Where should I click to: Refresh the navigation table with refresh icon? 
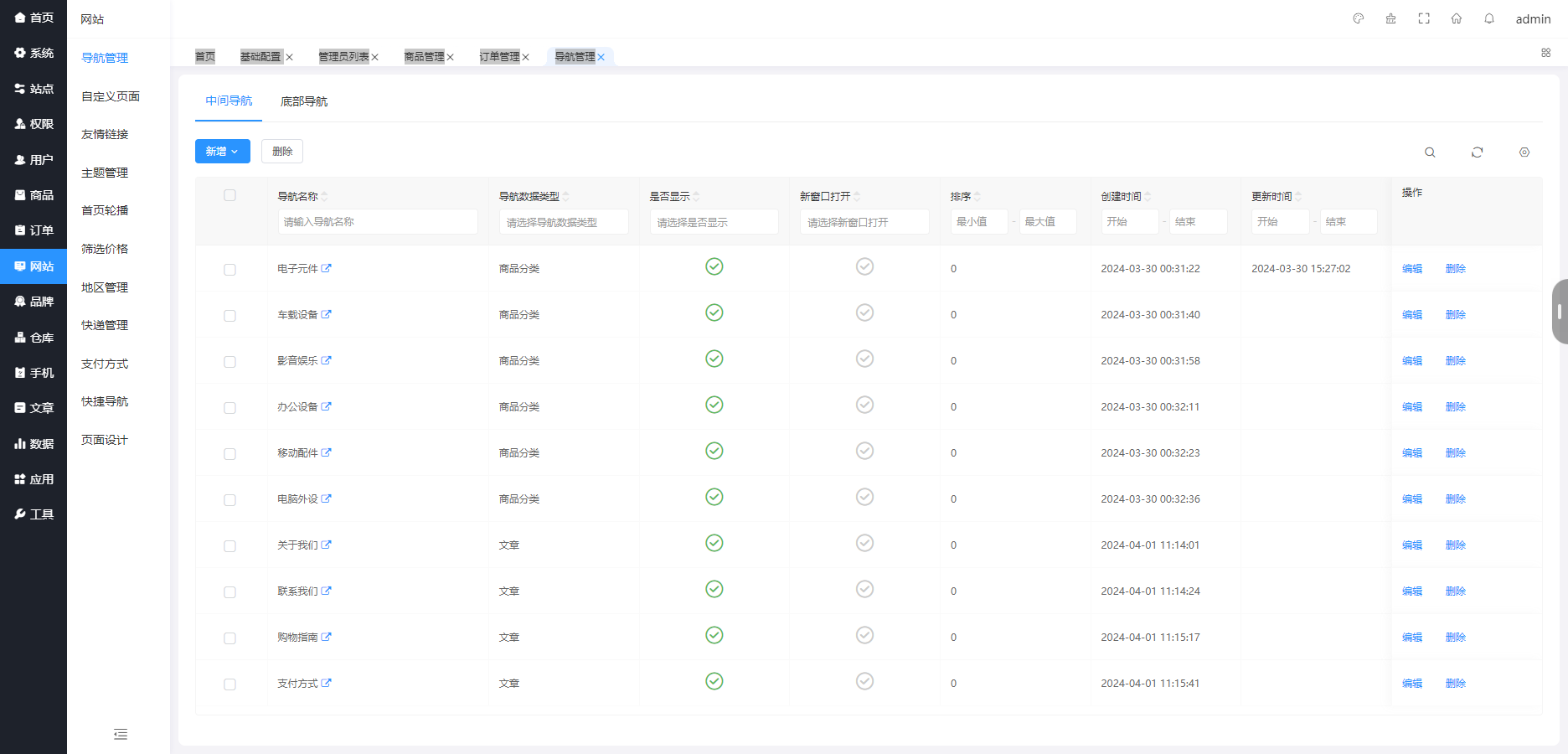tap(1478, 152)
